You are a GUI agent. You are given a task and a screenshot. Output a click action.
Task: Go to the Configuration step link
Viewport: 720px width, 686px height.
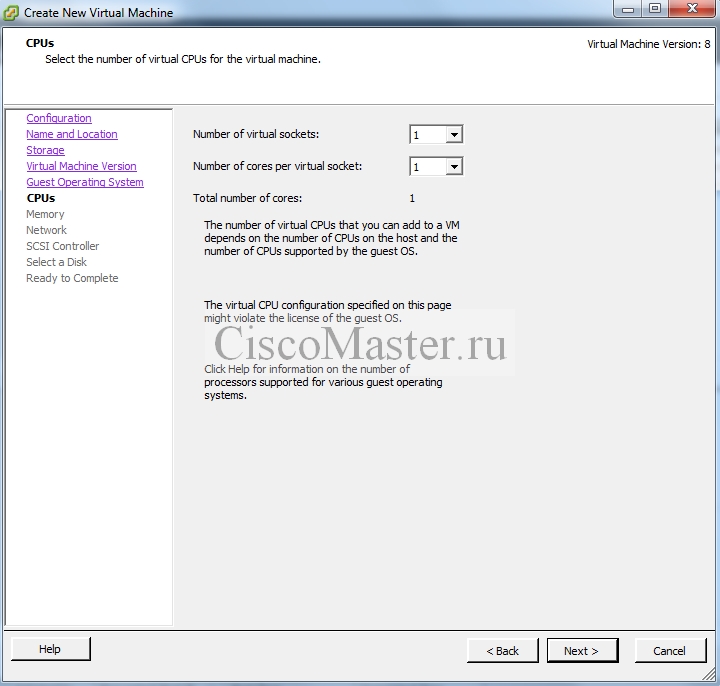(59, 118)
